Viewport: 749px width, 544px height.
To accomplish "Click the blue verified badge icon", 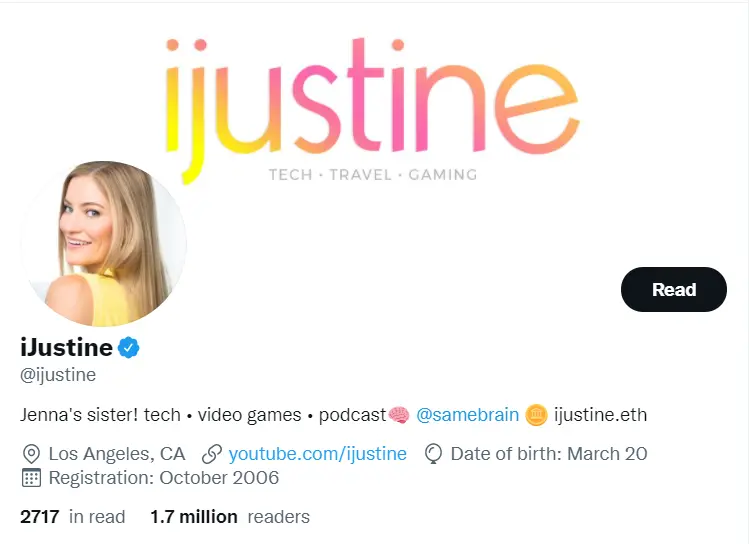I will pyautogui.click(x=128, y=347).
